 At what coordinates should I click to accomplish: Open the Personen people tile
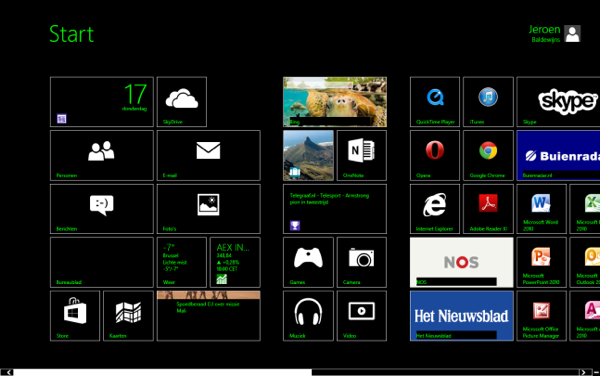(102, 155)
